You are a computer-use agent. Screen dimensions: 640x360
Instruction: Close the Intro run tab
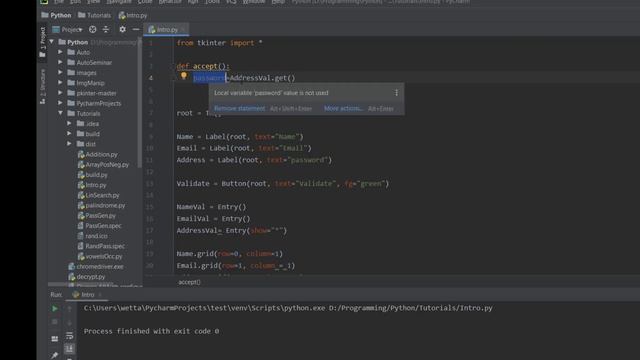point(100,294)
